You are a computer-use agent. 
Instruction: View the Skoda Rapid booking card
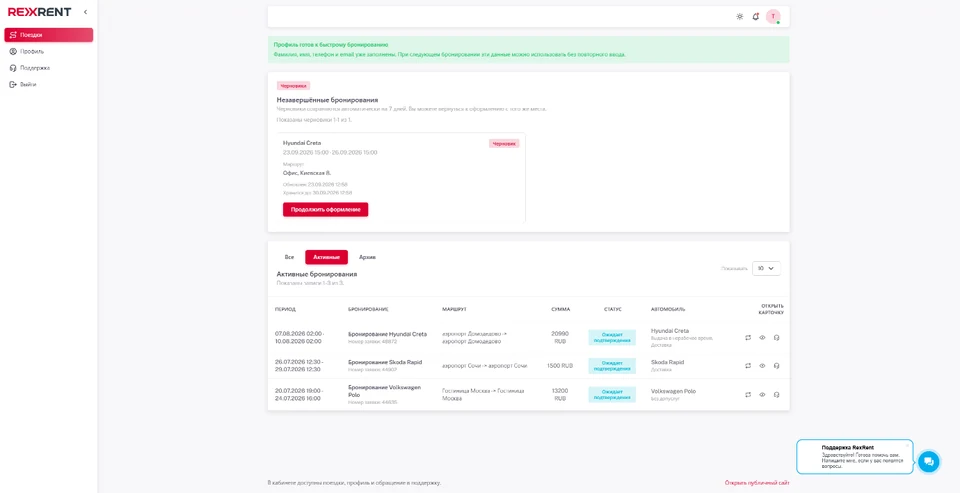(x=762, y=366)
